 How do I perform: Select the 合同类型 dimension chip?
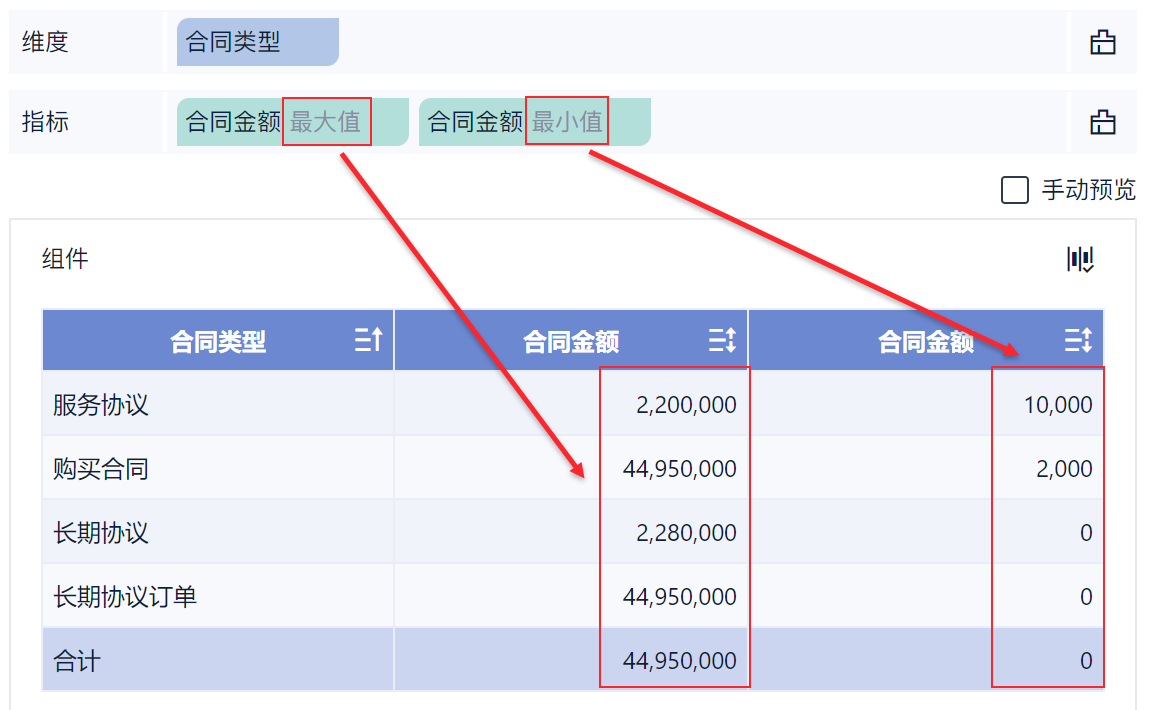click(257, 42)
